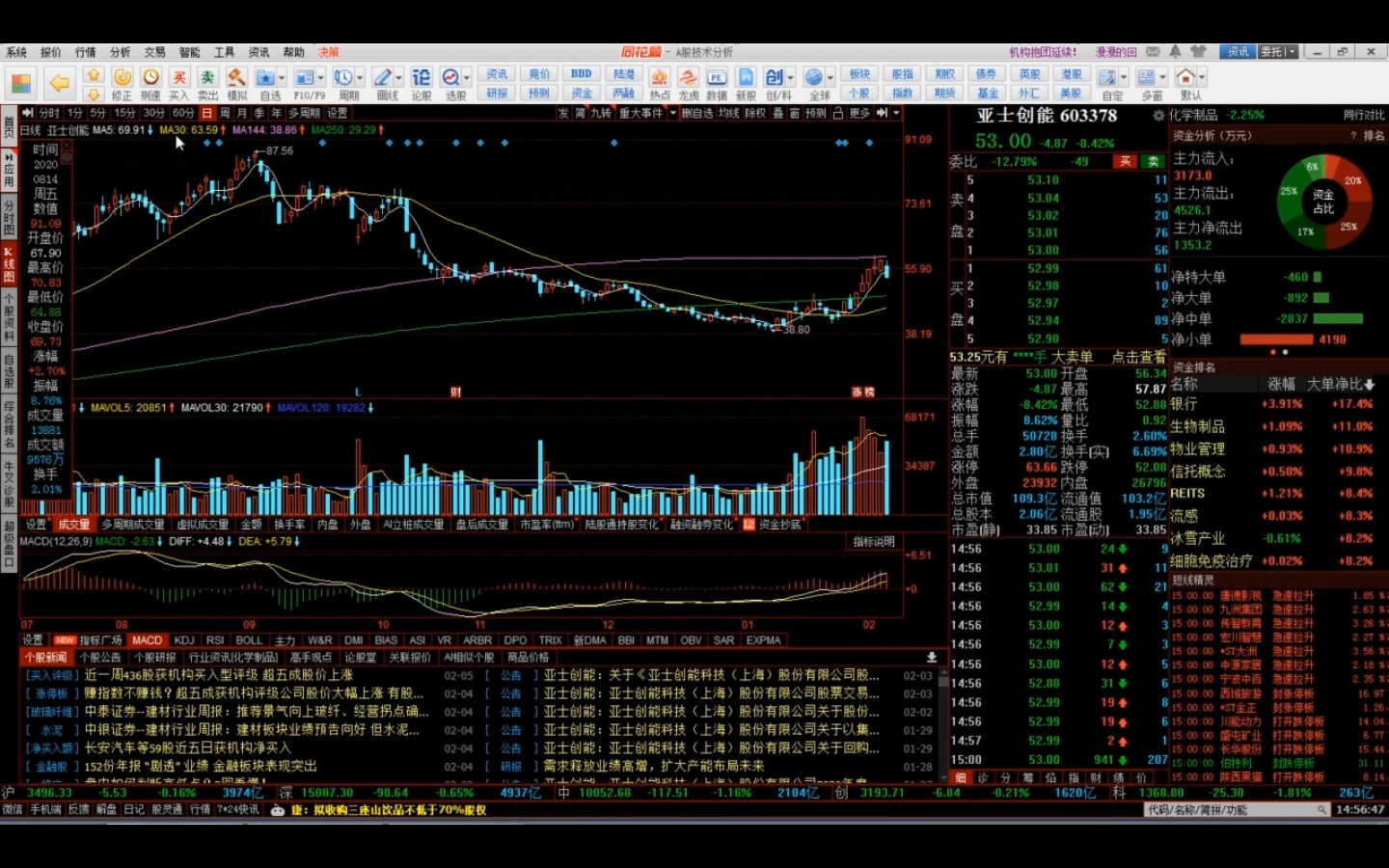Screen dimensions: 1389x868
Task: Open the F10/F9 company info icon
Action: tap(304, 77)
